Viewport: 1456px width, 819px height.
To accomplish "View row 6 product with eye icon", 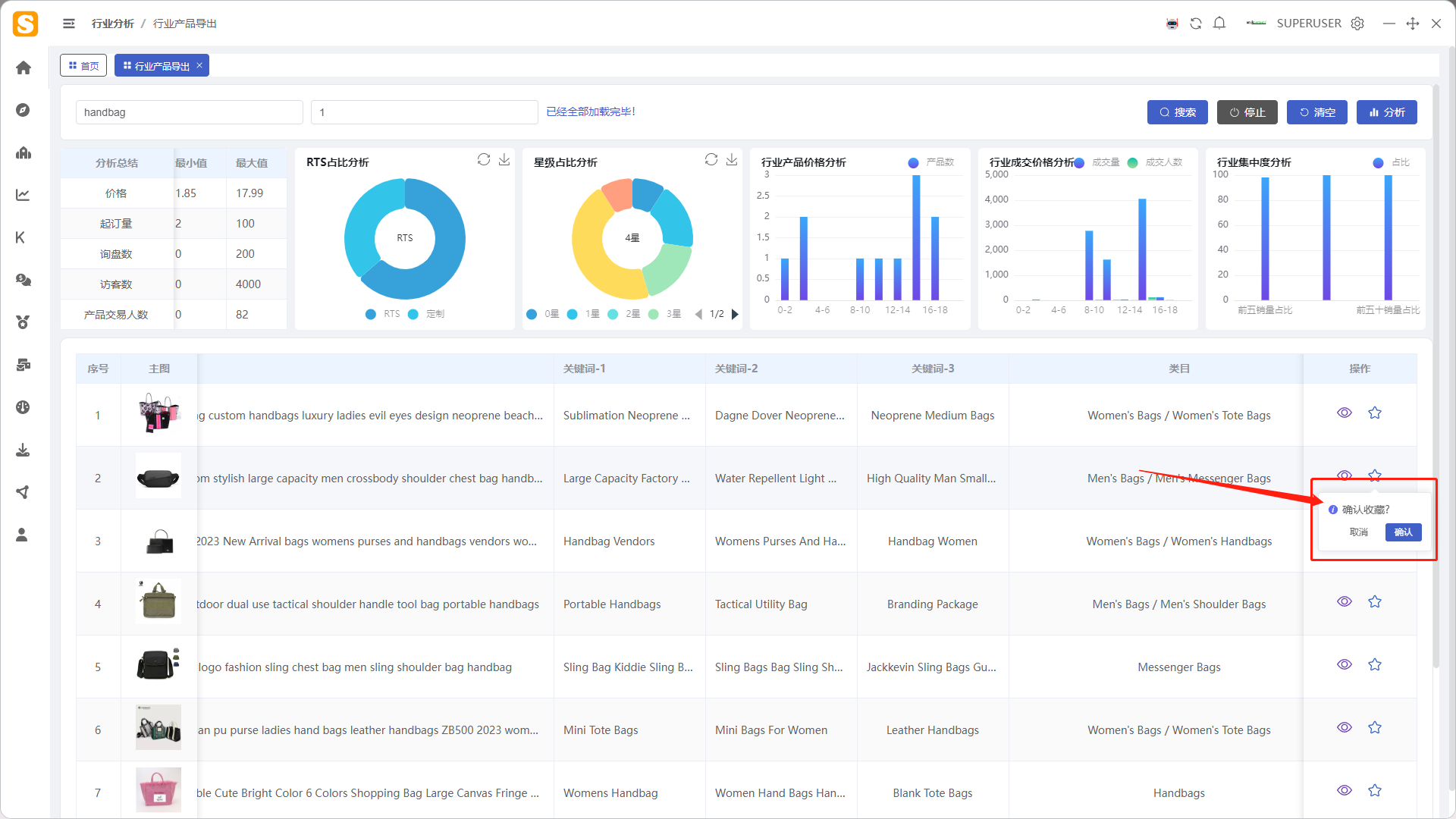I will (x=1345, y=727).
